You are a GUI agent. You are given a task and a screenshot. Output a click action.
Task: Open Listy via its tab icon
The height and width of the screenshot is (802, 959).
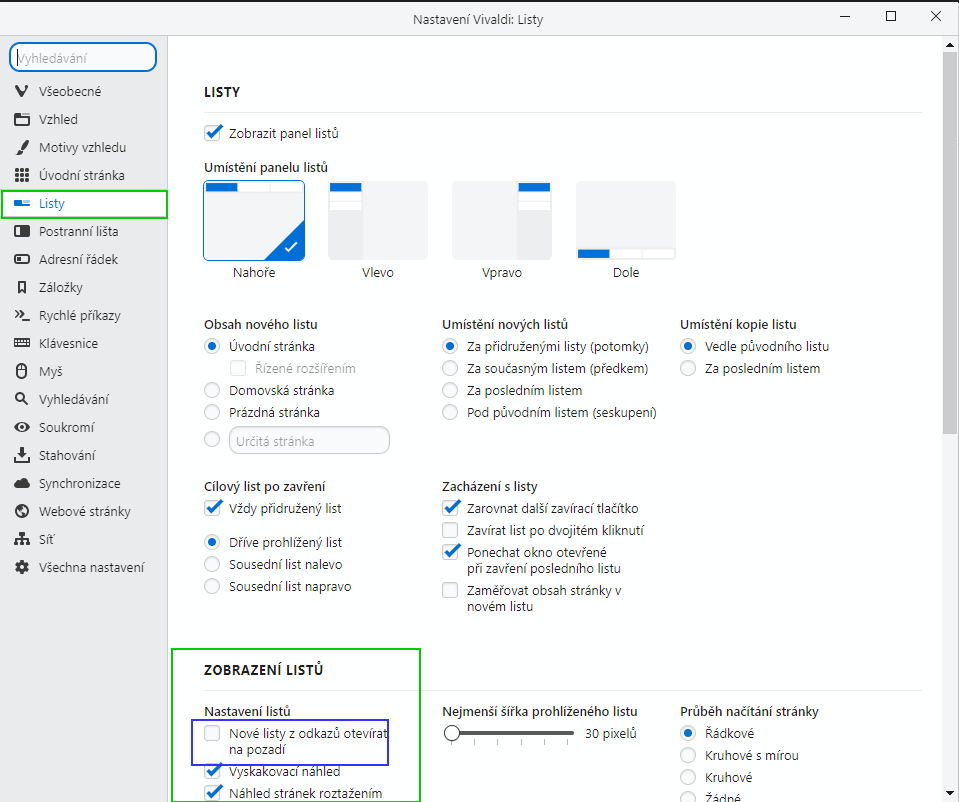pyautogui.click(x=21, y=204)
